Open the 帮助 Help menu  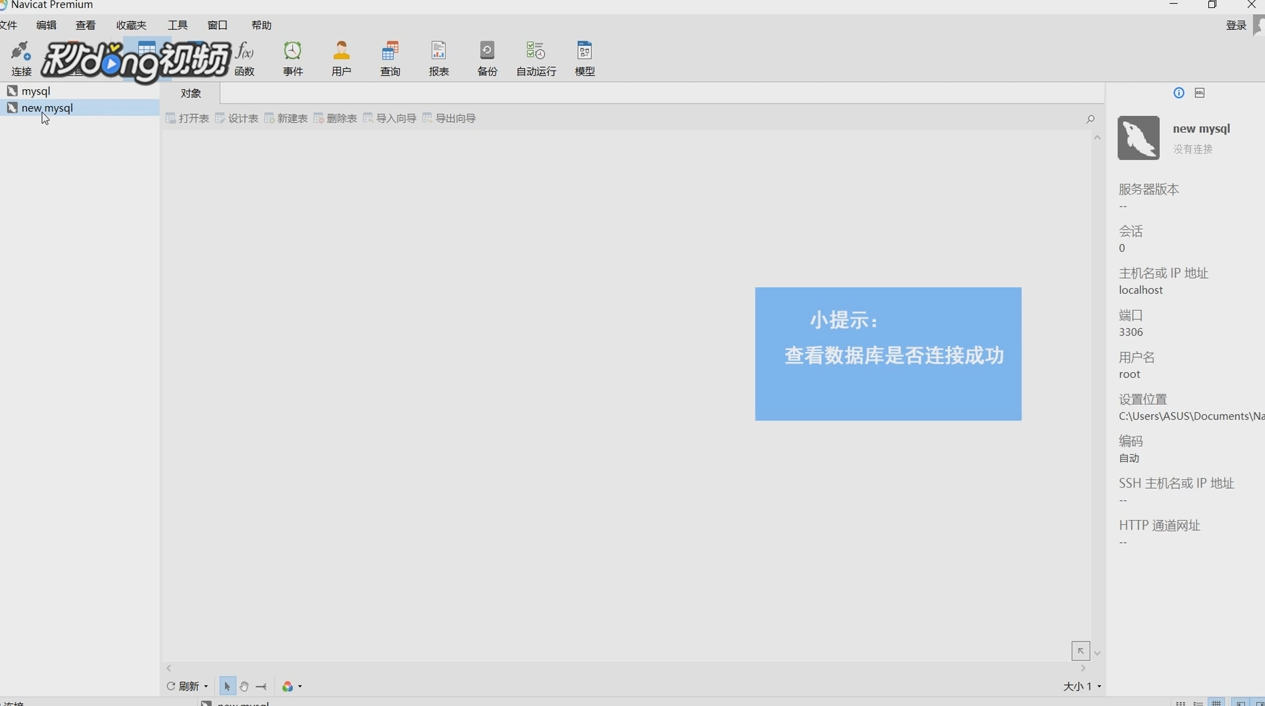(x=261, y=25)
